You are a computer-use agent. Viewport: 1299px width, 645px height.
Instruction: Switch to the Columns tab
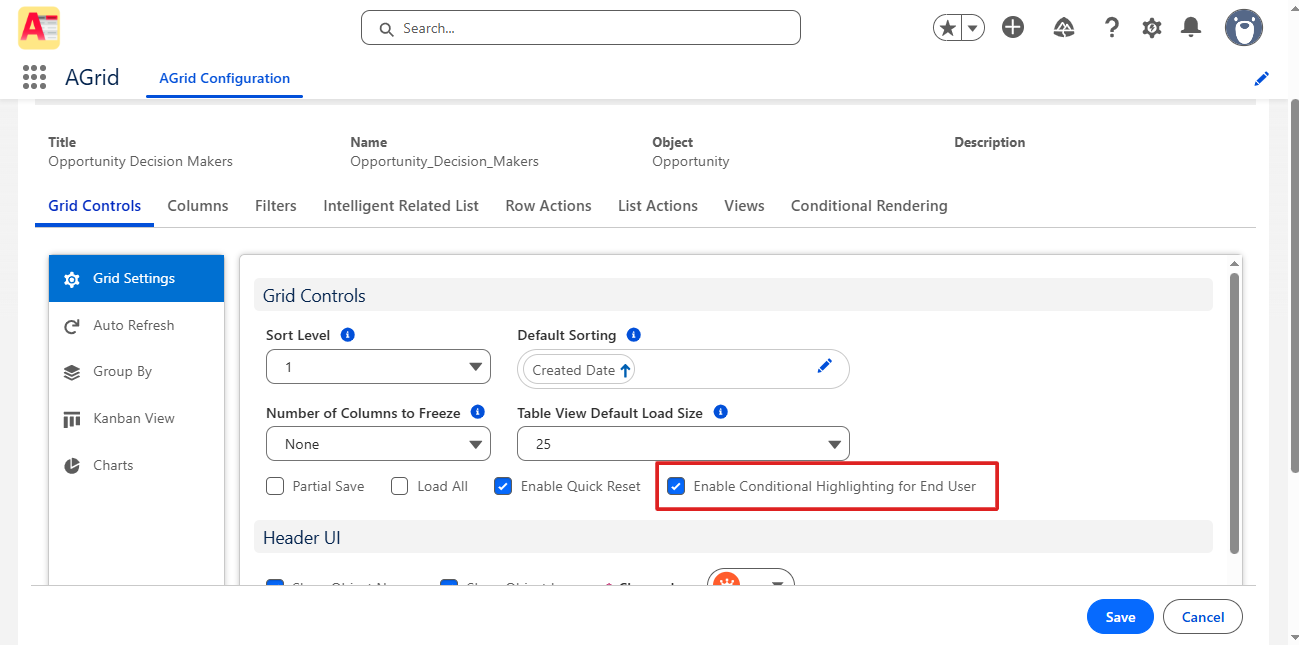pyautogui.click(x=198, y=206)
